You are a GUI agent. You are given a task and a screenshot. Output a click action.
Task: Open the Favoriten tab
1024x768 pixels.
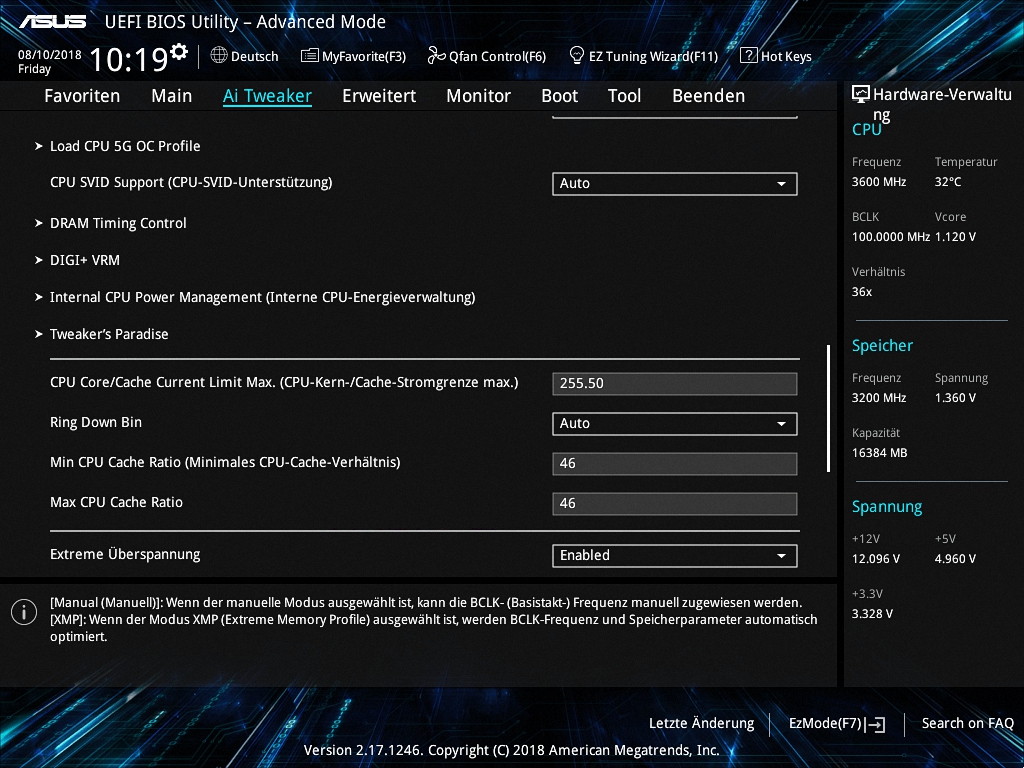click(x=82, y=96)
